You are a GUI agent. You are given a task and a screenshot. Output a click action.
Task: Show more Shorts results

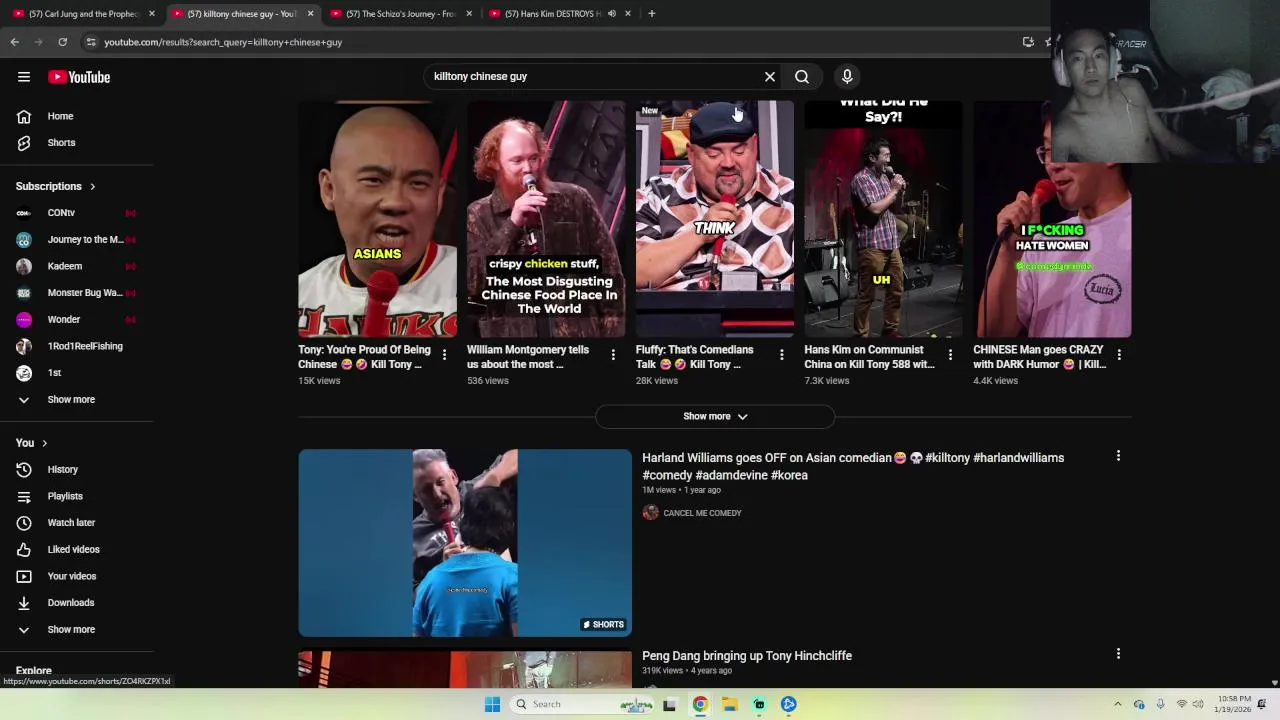(715, 416)
